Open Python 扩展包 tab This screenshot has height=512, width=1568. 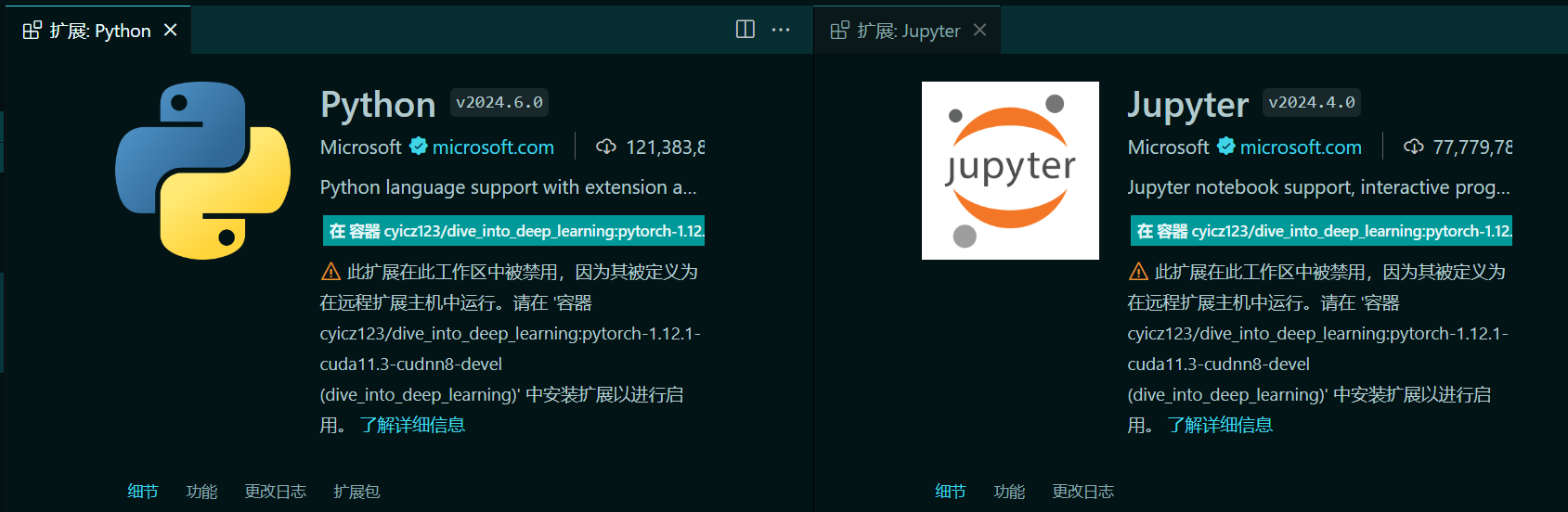[356, 492]
